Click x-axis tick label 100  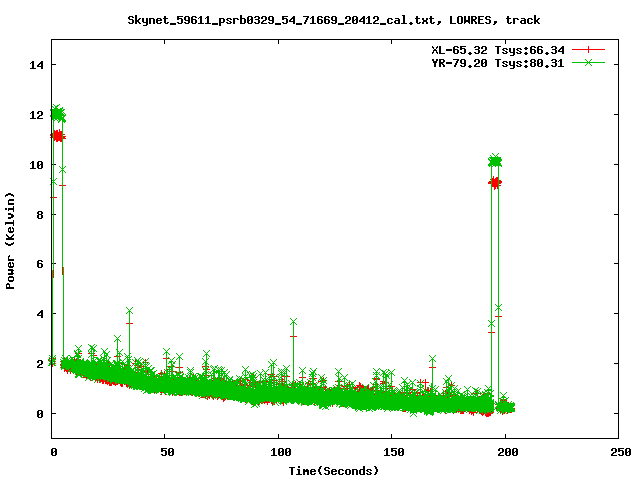[x=281, y=452]
